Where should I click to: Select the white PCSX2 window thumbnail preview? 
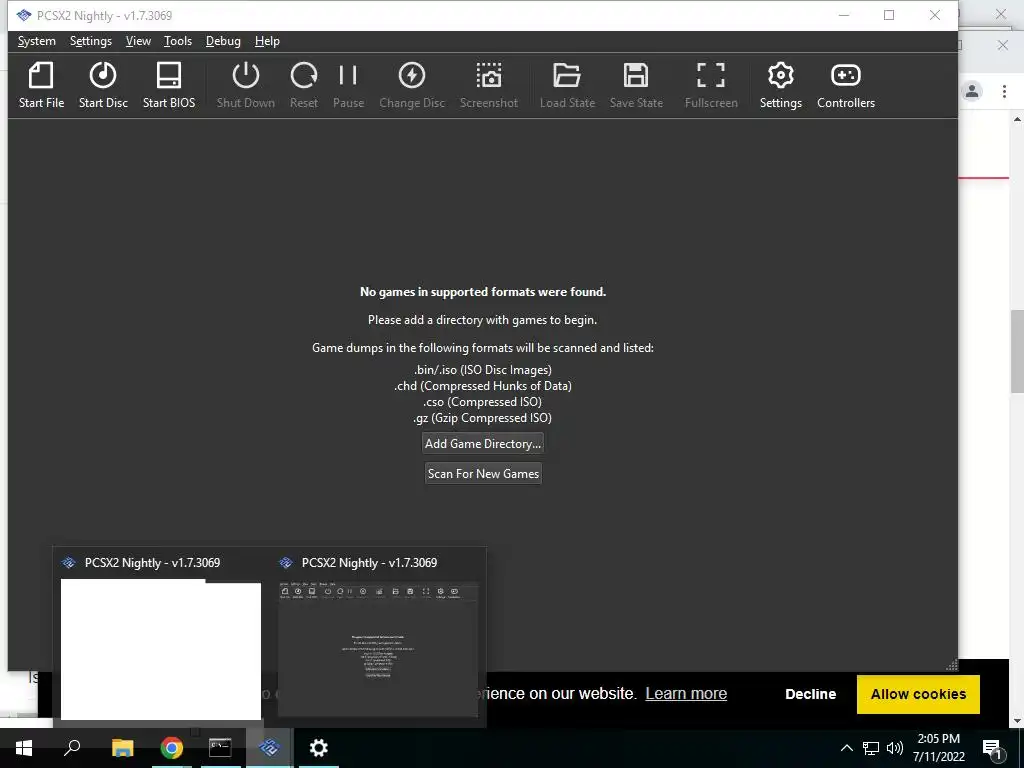tap(161, 649)
